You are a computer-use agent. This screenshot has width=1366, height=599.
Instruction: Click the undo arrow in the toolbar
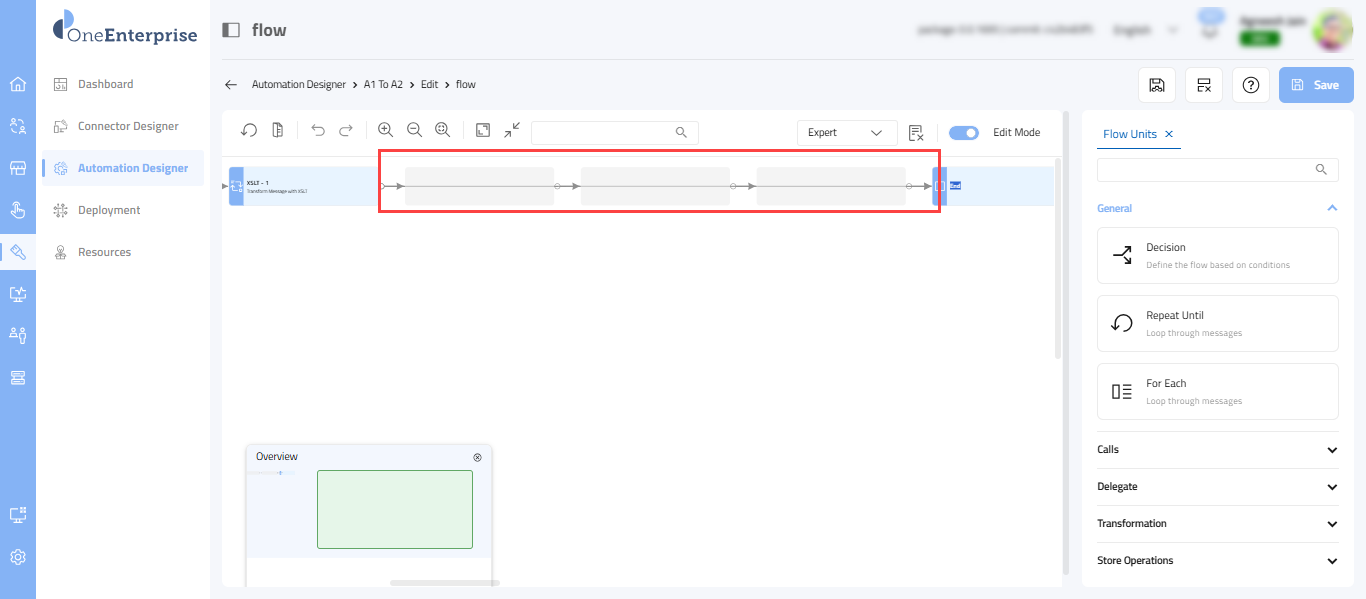(x=318, y=131)
